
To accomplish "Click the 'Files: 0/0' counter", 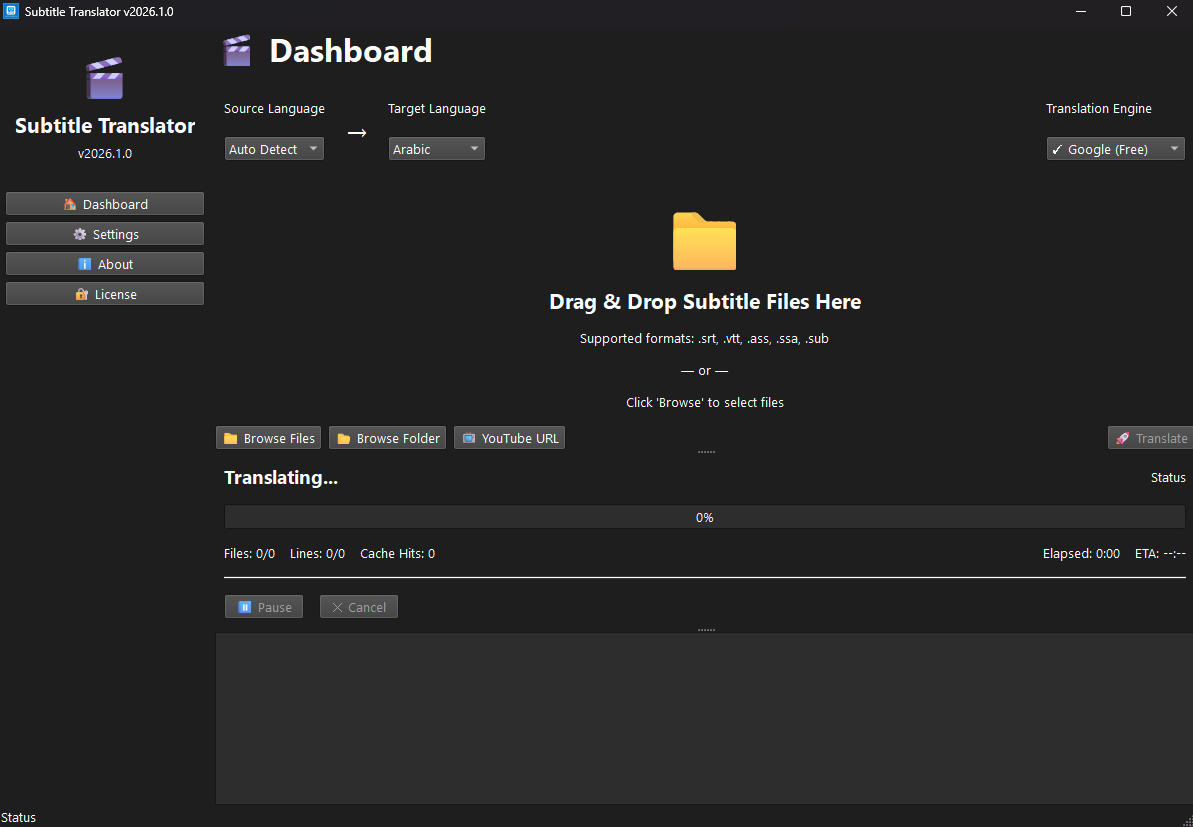I will point(250,554).
